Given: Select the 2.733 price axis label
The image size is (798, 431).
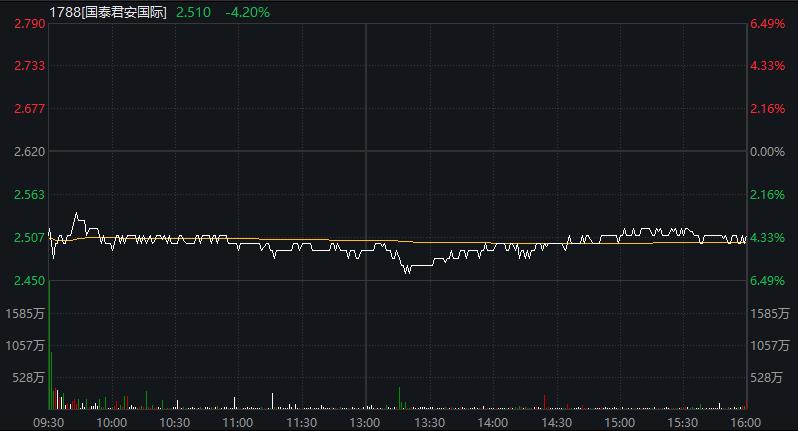Looking at the screenshot, I should [x=30, y=66].
